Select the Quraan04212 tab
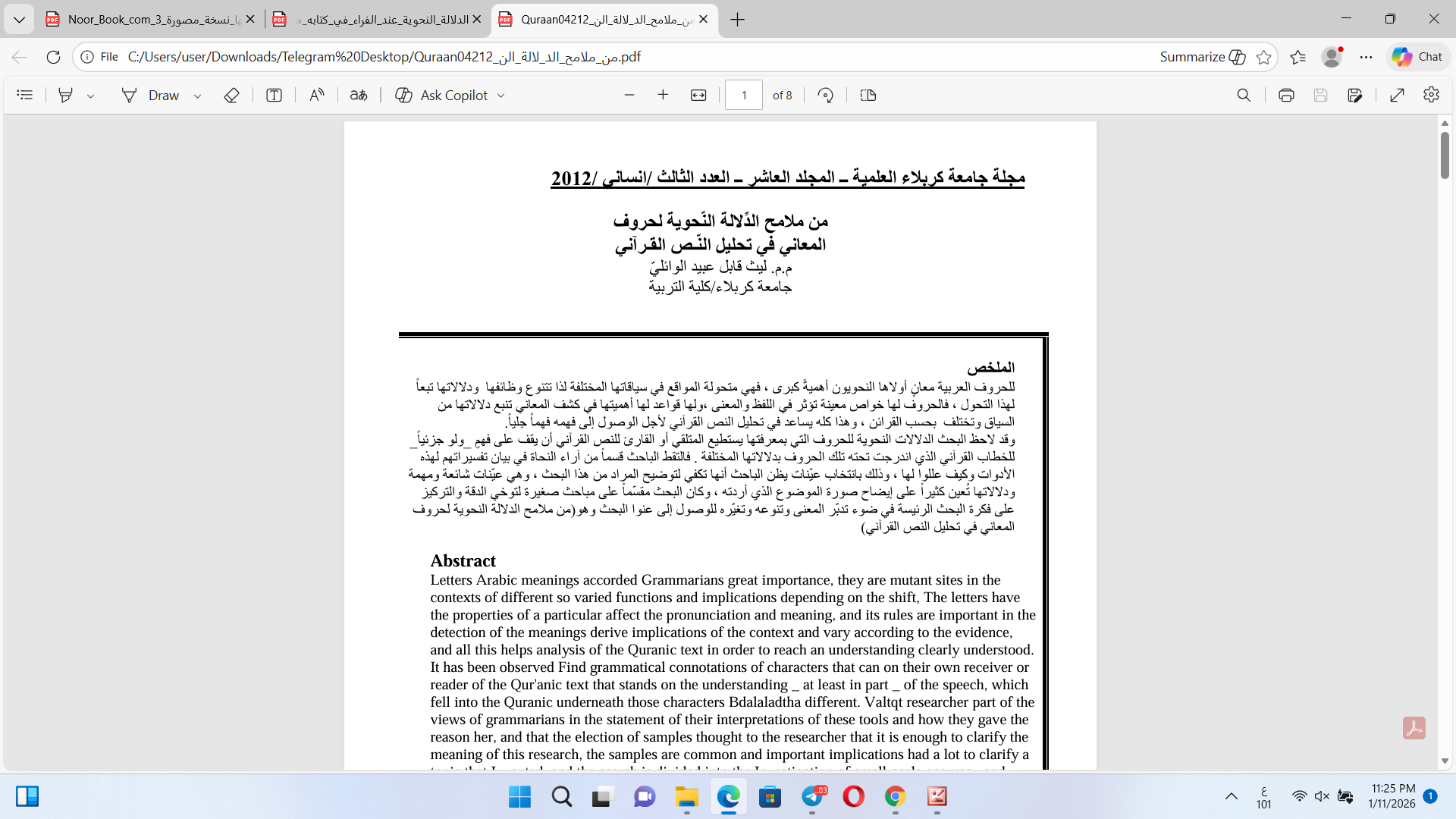This screenshot has width=1456, height=819. pos(604,20)
